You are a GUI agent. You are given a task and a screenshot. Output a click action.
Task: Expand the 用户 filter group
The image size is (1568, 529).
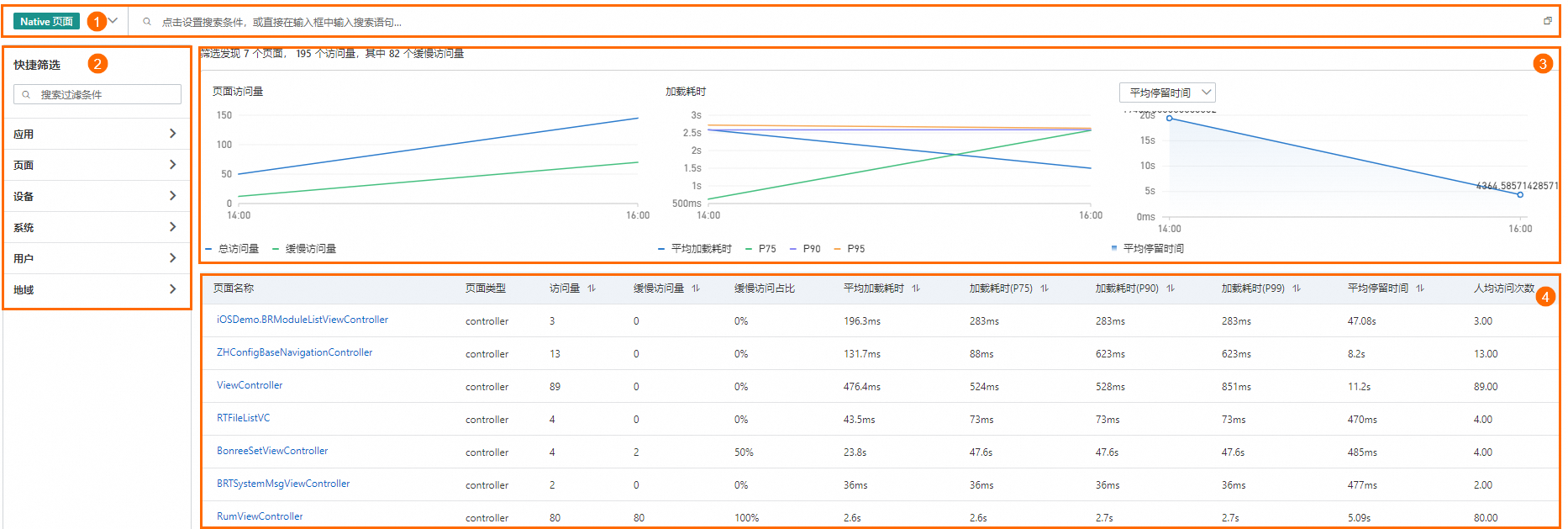click(x=97, y=258)
